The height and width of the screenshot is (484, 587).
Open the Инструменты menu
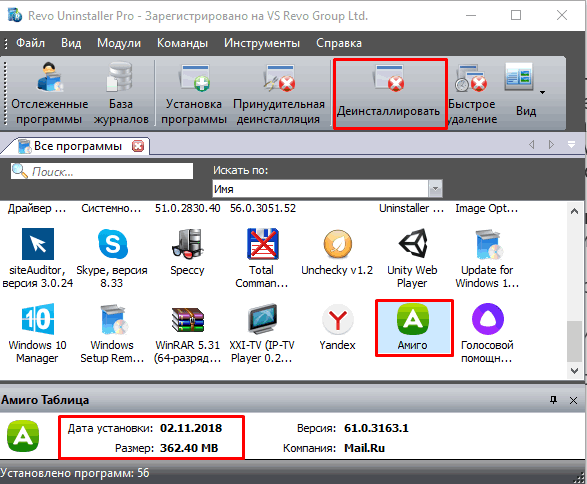pos(262,43)
